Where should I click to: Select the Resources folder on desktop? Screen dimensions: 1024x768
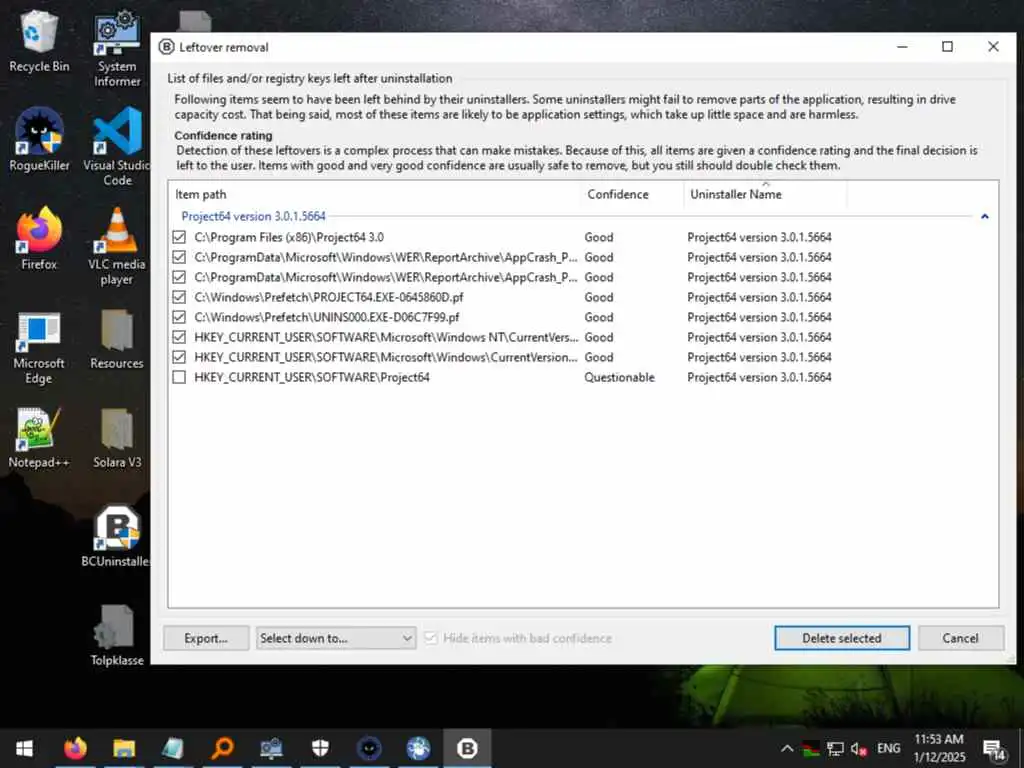tap(117, 340)
